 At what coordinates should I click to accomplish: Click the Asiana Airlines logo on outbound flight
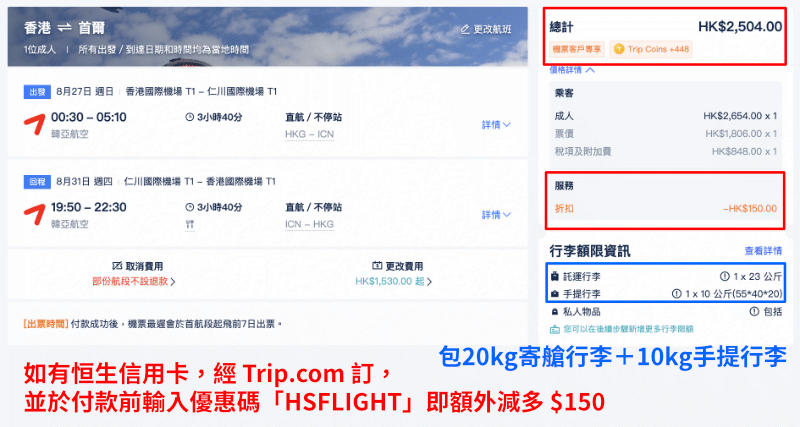pos(35,124)
